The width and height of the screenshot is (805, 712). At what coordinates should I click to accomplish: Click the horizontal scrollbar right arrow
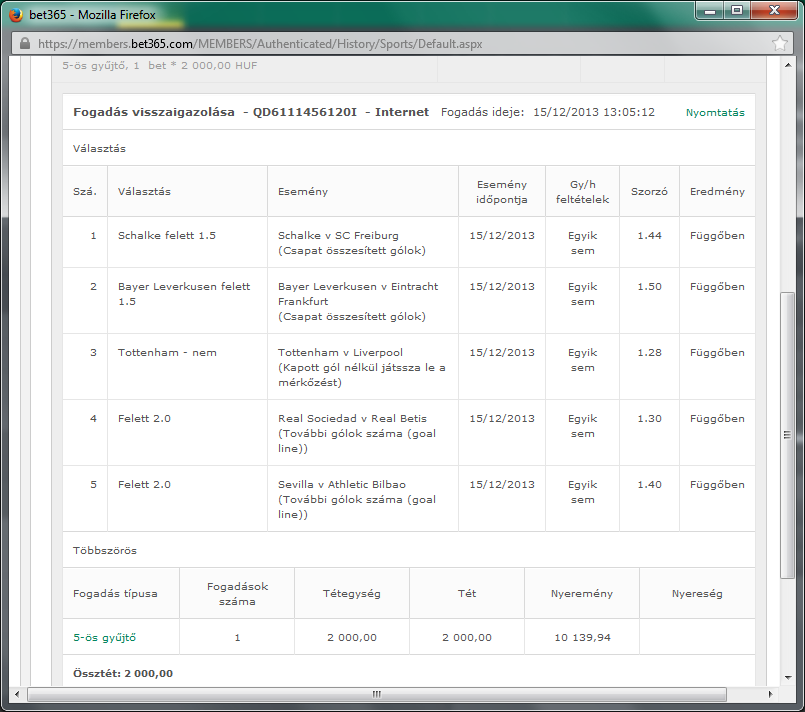[x=771, y=694]
